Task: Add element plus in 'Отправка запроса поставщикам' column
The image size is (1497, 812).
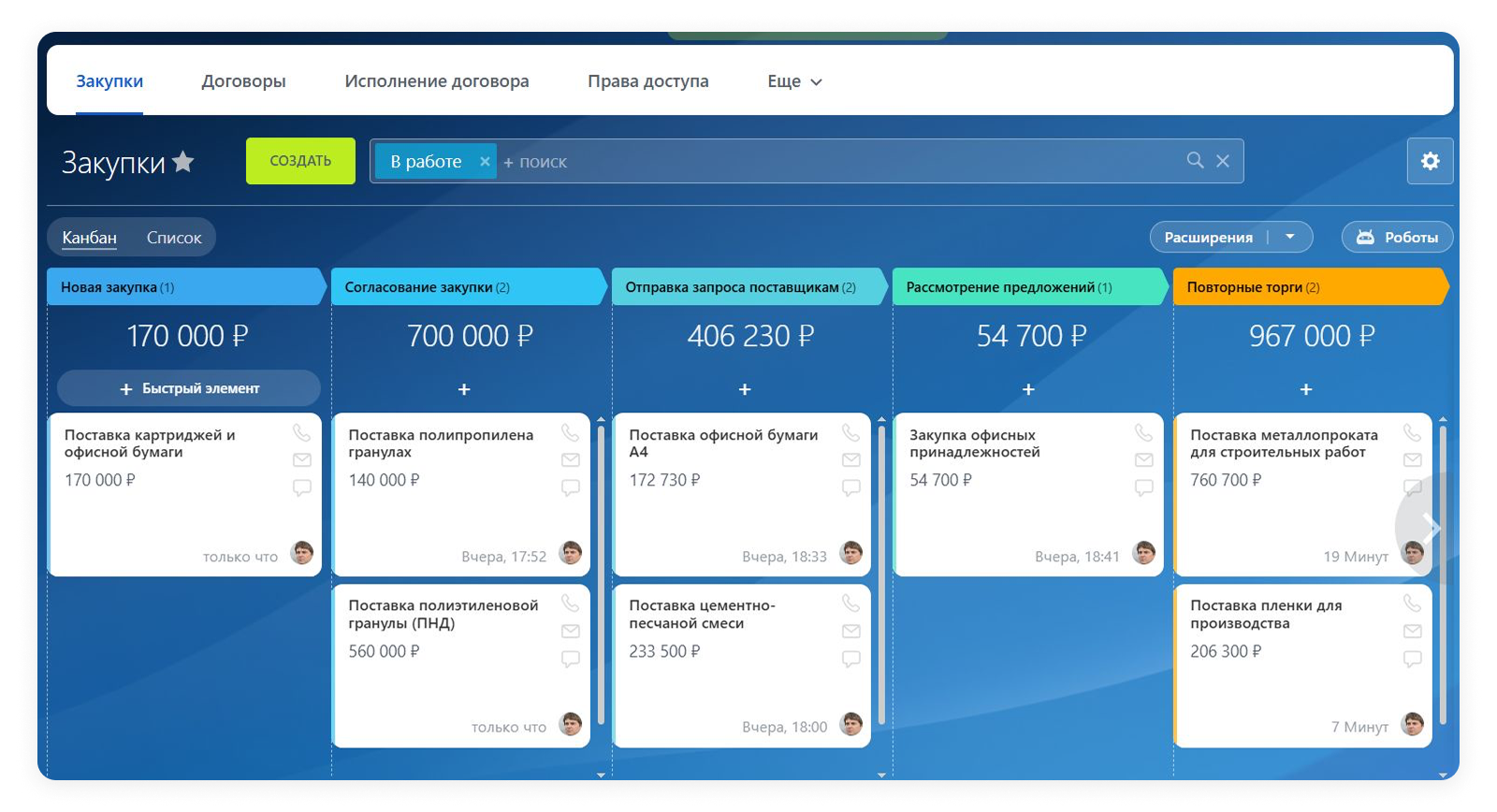Action: coord(745,389)
